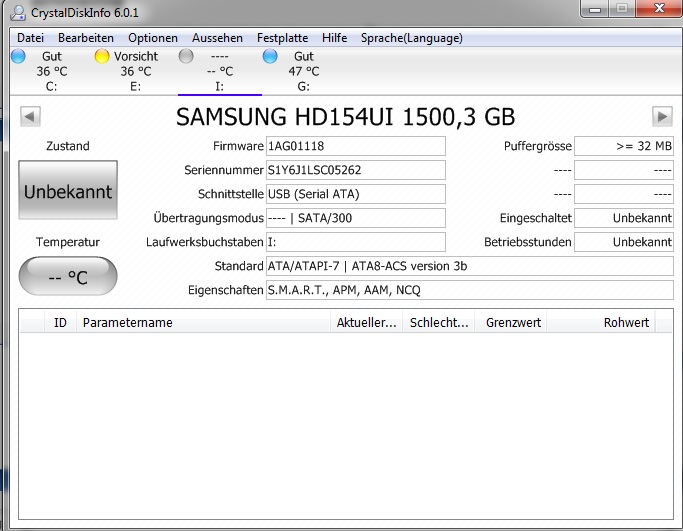Switch to drive I: tab

220,71
